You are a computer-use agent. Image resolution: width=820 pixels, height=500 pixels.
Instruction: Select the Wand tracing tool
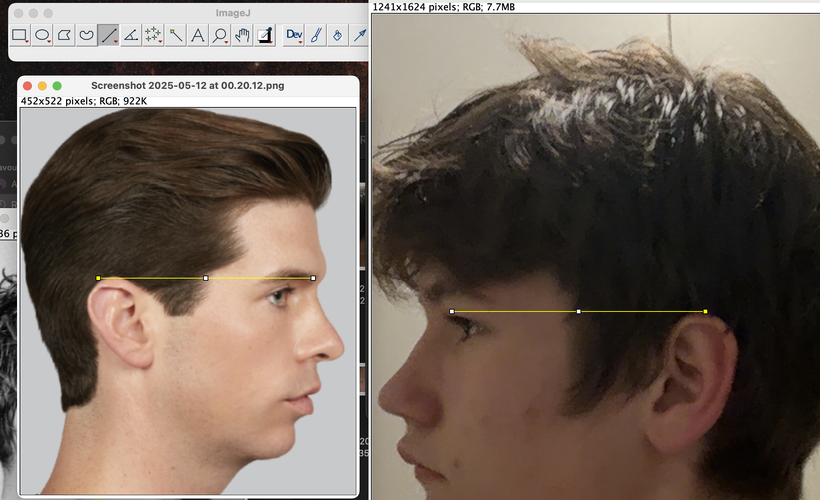tap(175, 36)
